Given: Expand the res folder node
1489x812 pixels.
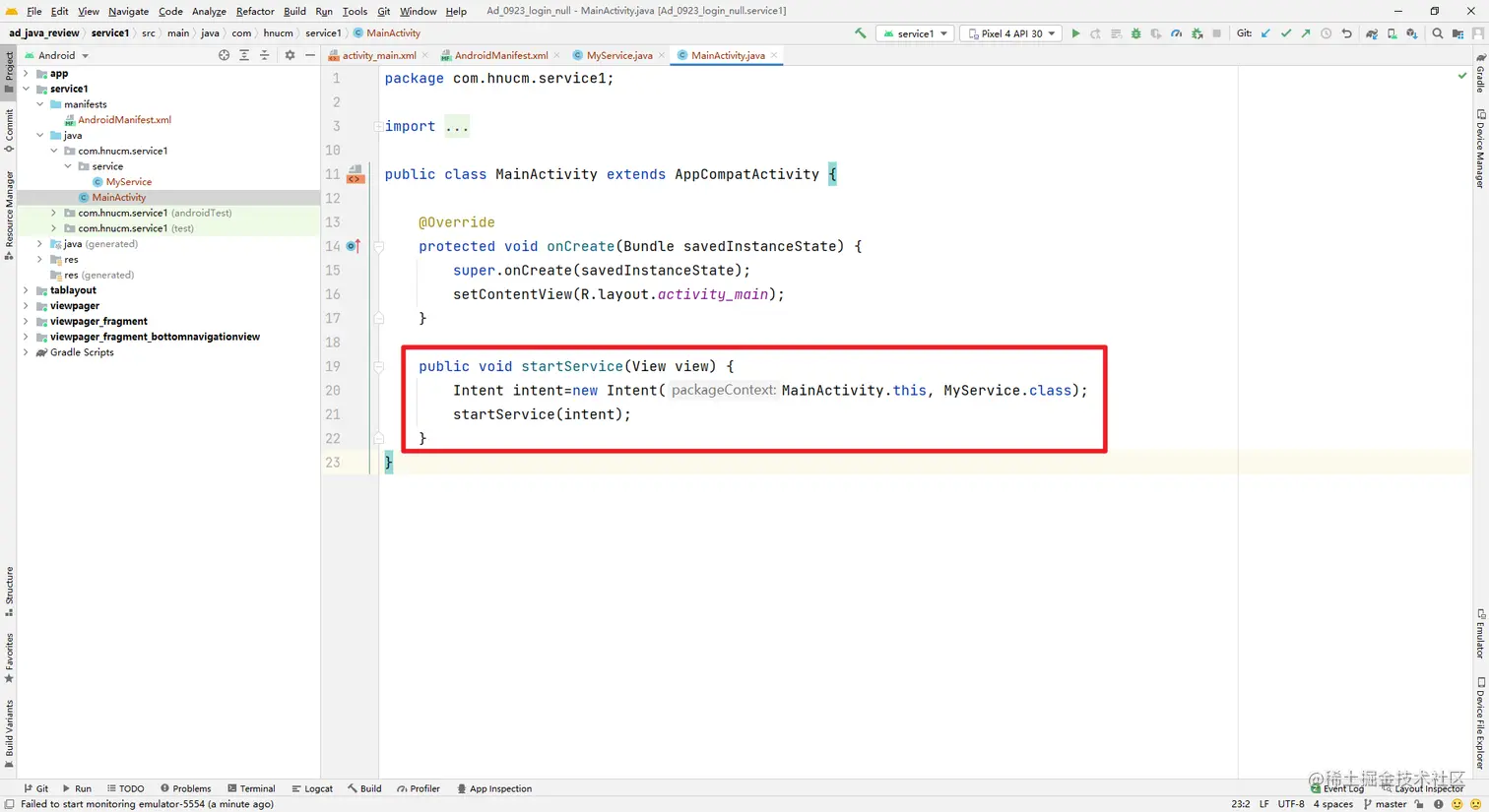Looking at the screenshot, I should pos(39,260).
